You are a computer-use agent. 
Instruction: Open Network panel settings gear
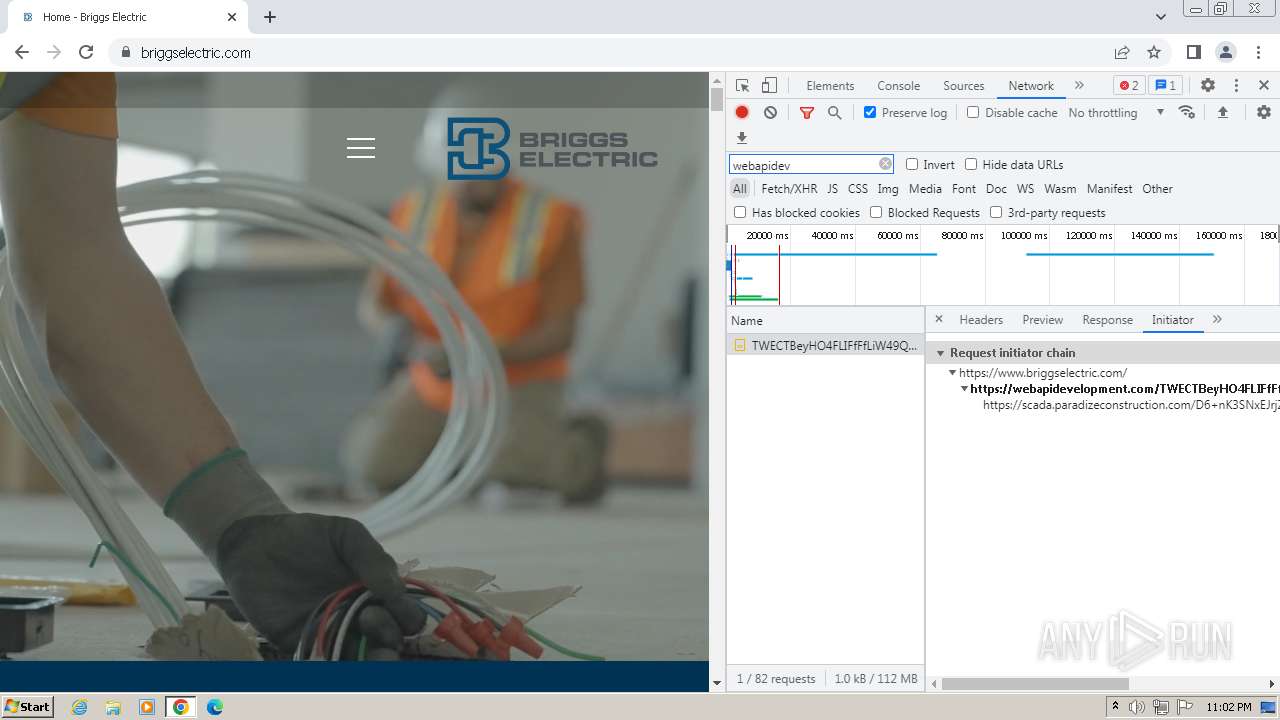tap(1264, 112)
